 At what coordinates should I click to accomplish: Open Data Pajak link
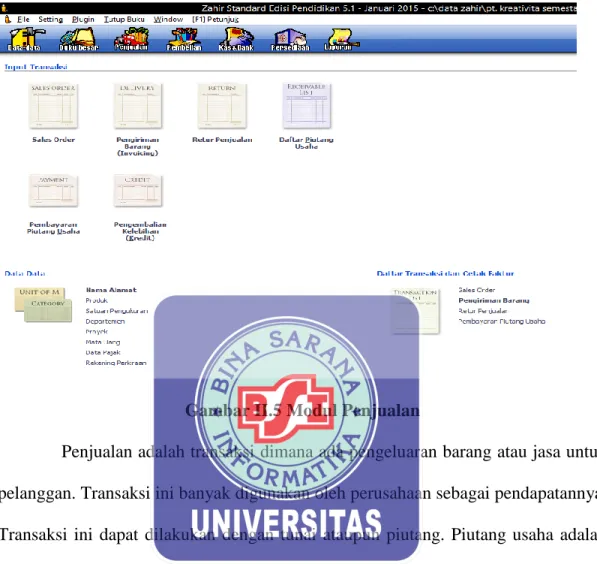(x=103, y=353)
